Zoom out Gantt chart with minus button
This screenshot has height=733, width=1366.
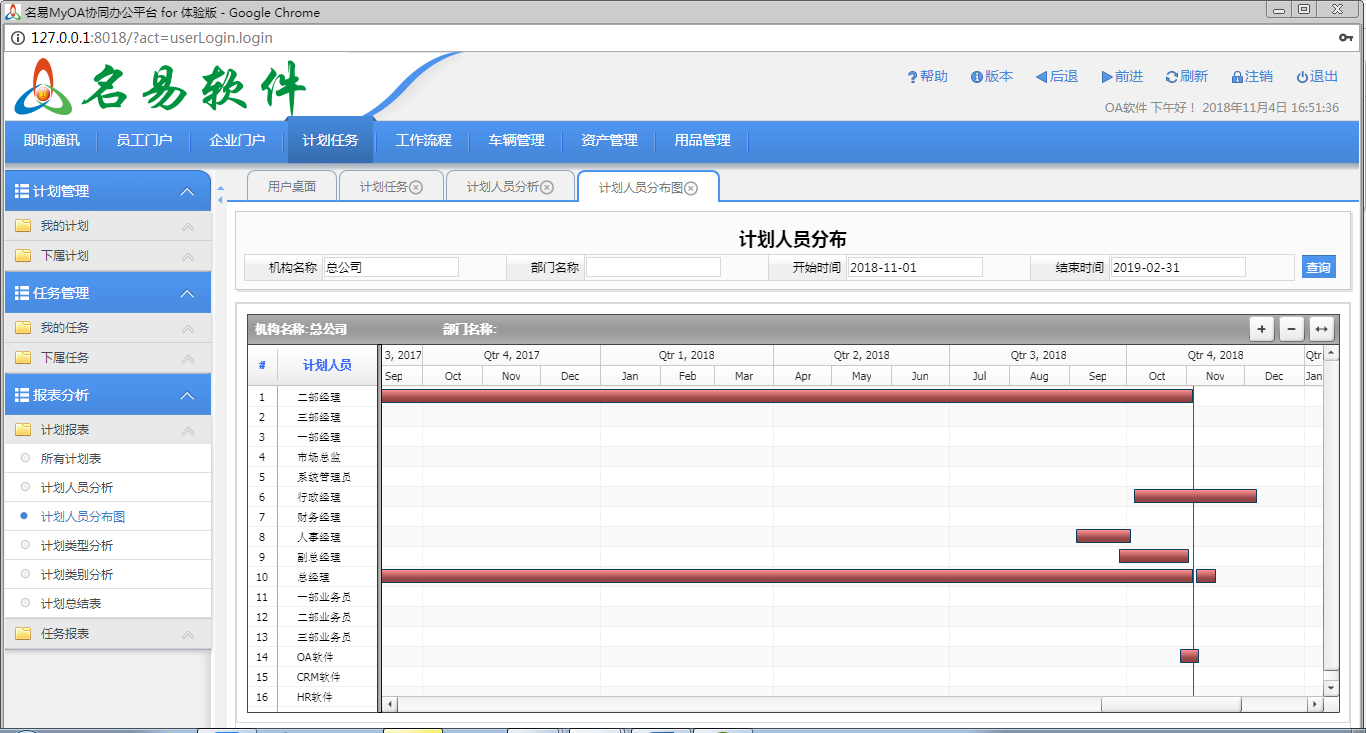coord(1291,329)
